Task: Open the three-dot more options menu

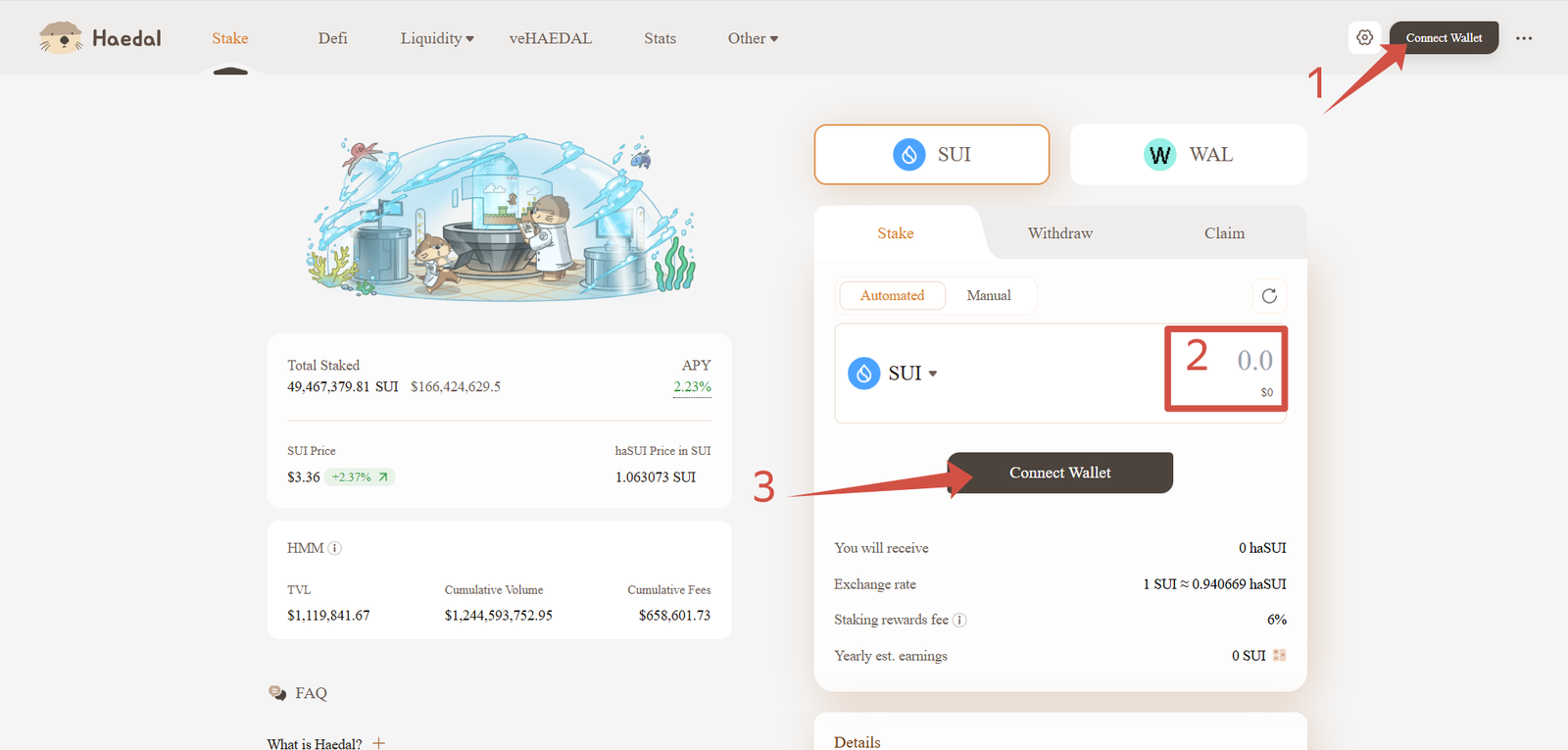Action: click(1523, 38)
